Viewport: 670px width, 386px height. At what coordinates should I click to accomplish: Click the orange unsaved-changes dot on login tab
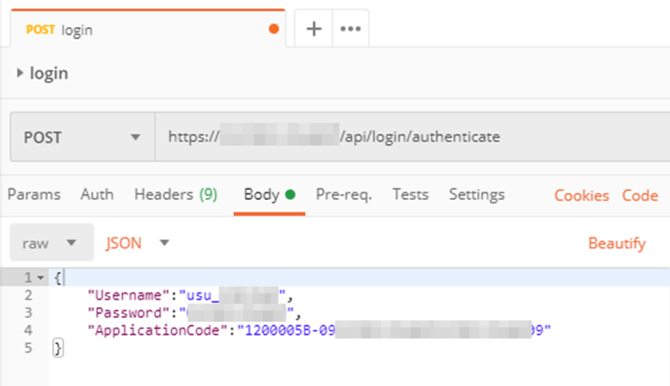click(274, 29)
